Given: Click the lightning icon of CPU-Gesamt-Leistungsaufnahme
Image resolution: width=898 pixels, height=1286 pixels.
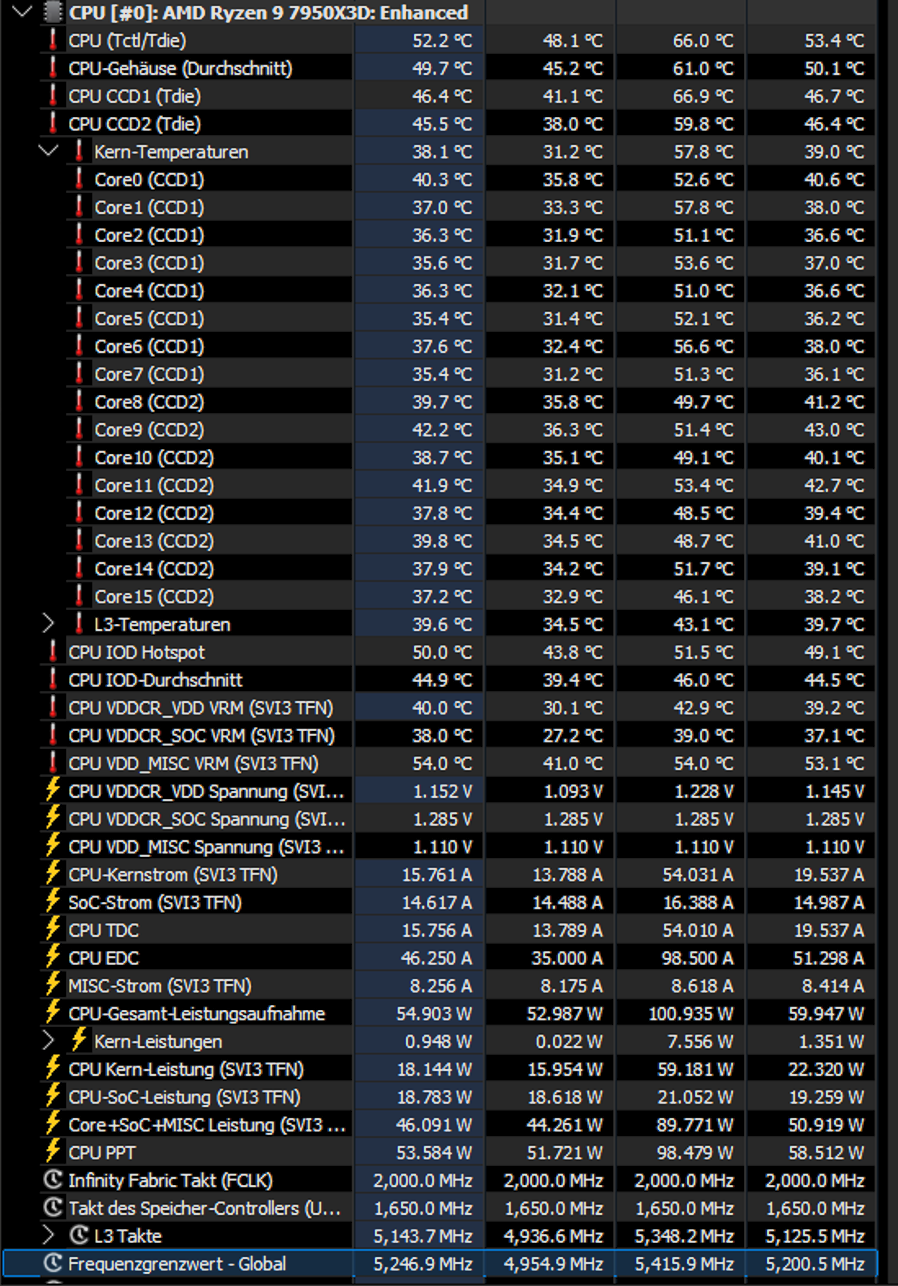Looking at the screenshot, I should 53,1013.
